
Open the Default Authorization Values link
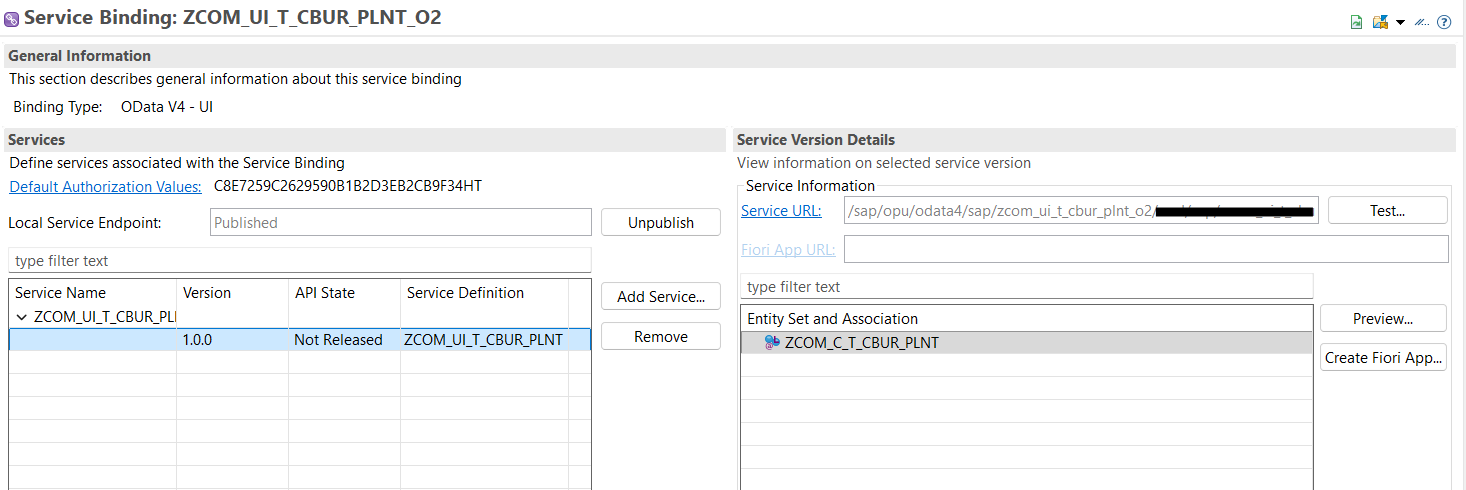click(x=105, y=186)
